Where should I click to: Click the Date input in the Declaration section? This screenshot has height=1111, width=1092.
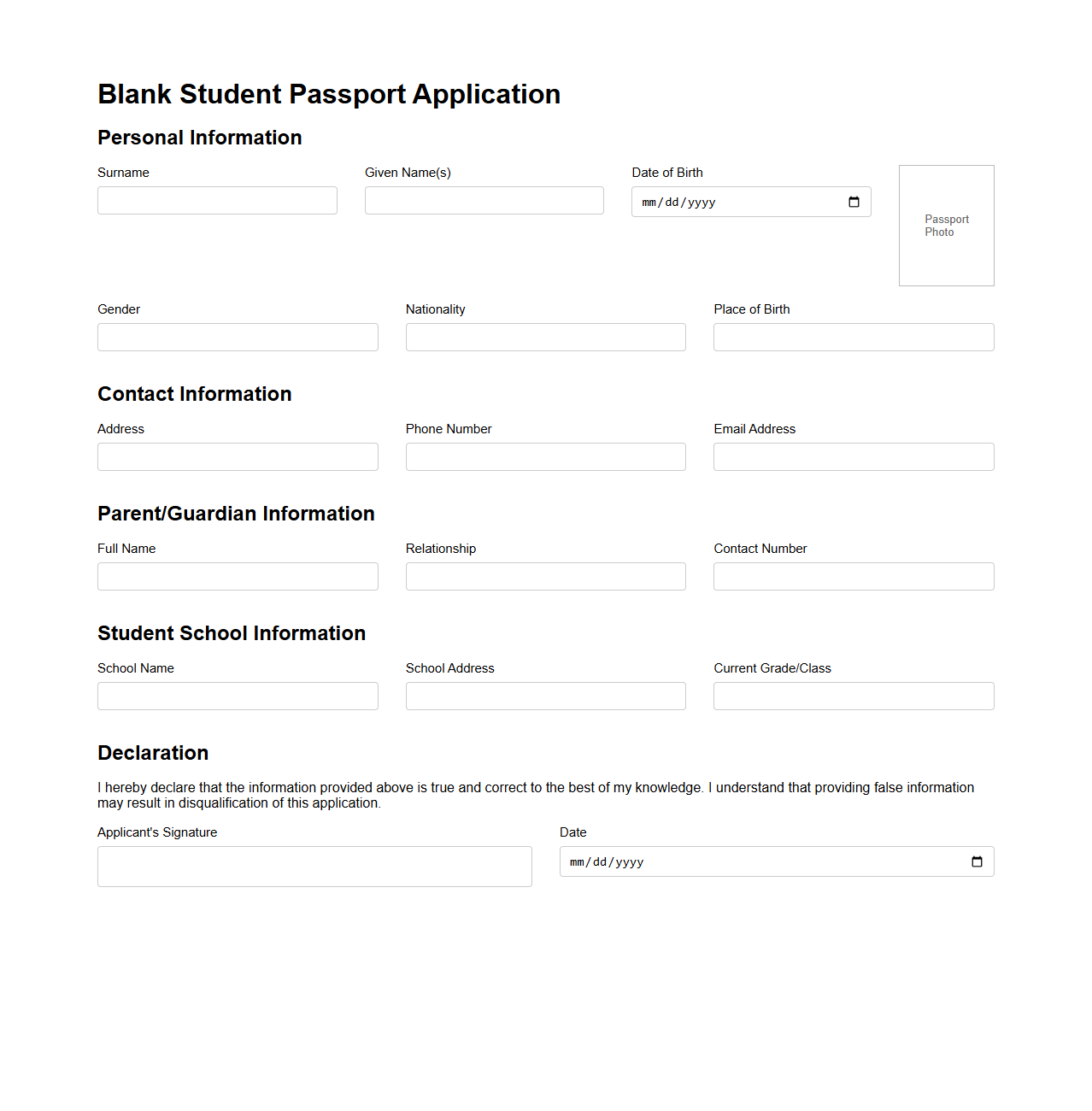pyautogui.click(x=760, y=861)
